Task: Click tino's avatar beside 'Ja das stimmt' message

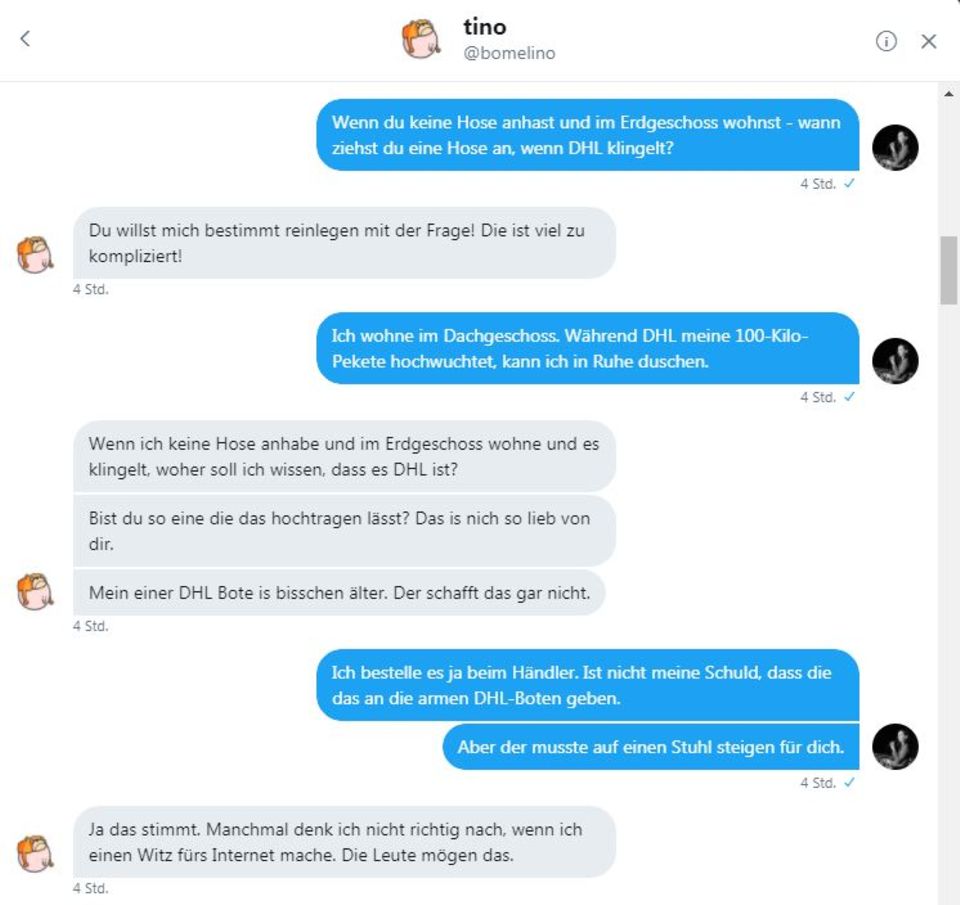Action: [35, 853]
